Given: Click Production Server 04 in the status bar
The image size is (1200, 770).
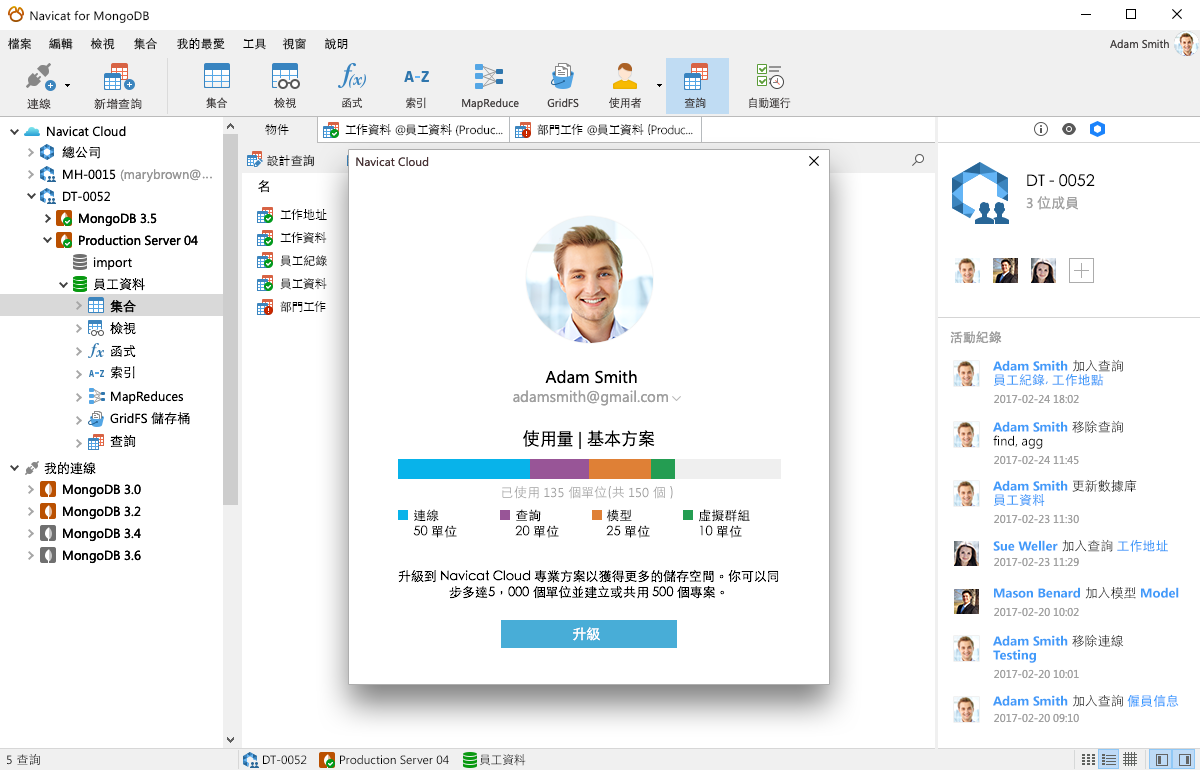Looking at the screenshot, I should [385, 760].
